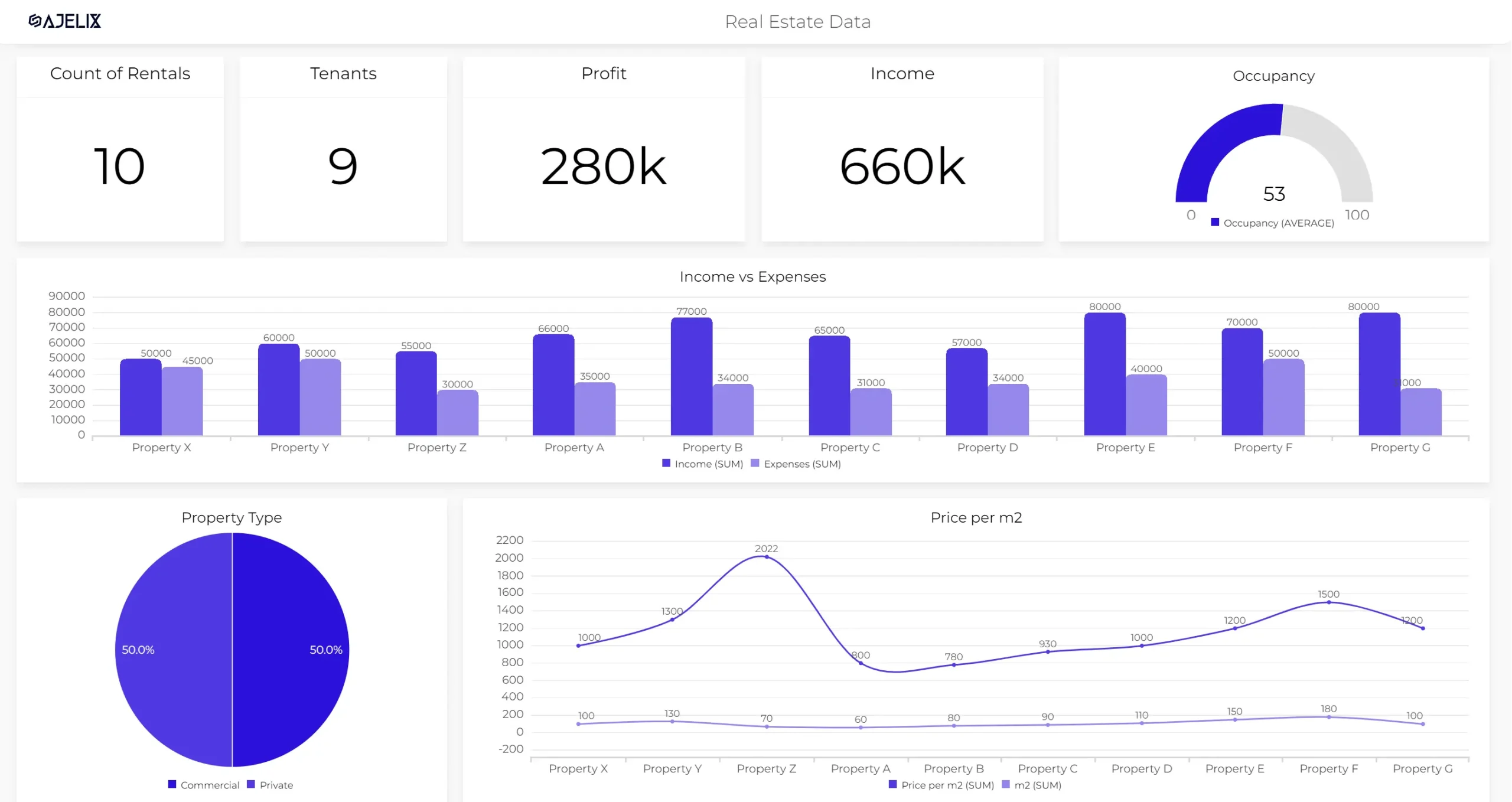Viewport: 1512px width, 802px height.
Task: Click Property E income bar 80000
Action: pos(1104,375)
